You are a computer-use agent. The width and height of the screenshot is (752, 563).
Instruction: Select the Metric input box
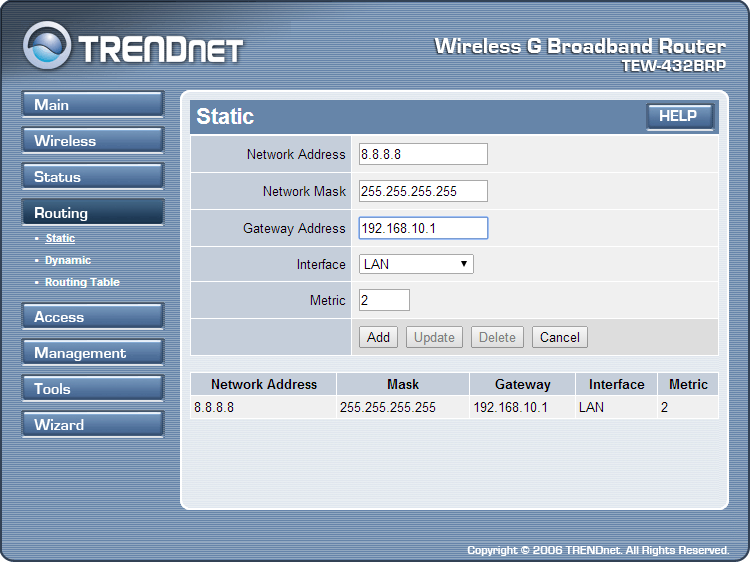point(384,300)
